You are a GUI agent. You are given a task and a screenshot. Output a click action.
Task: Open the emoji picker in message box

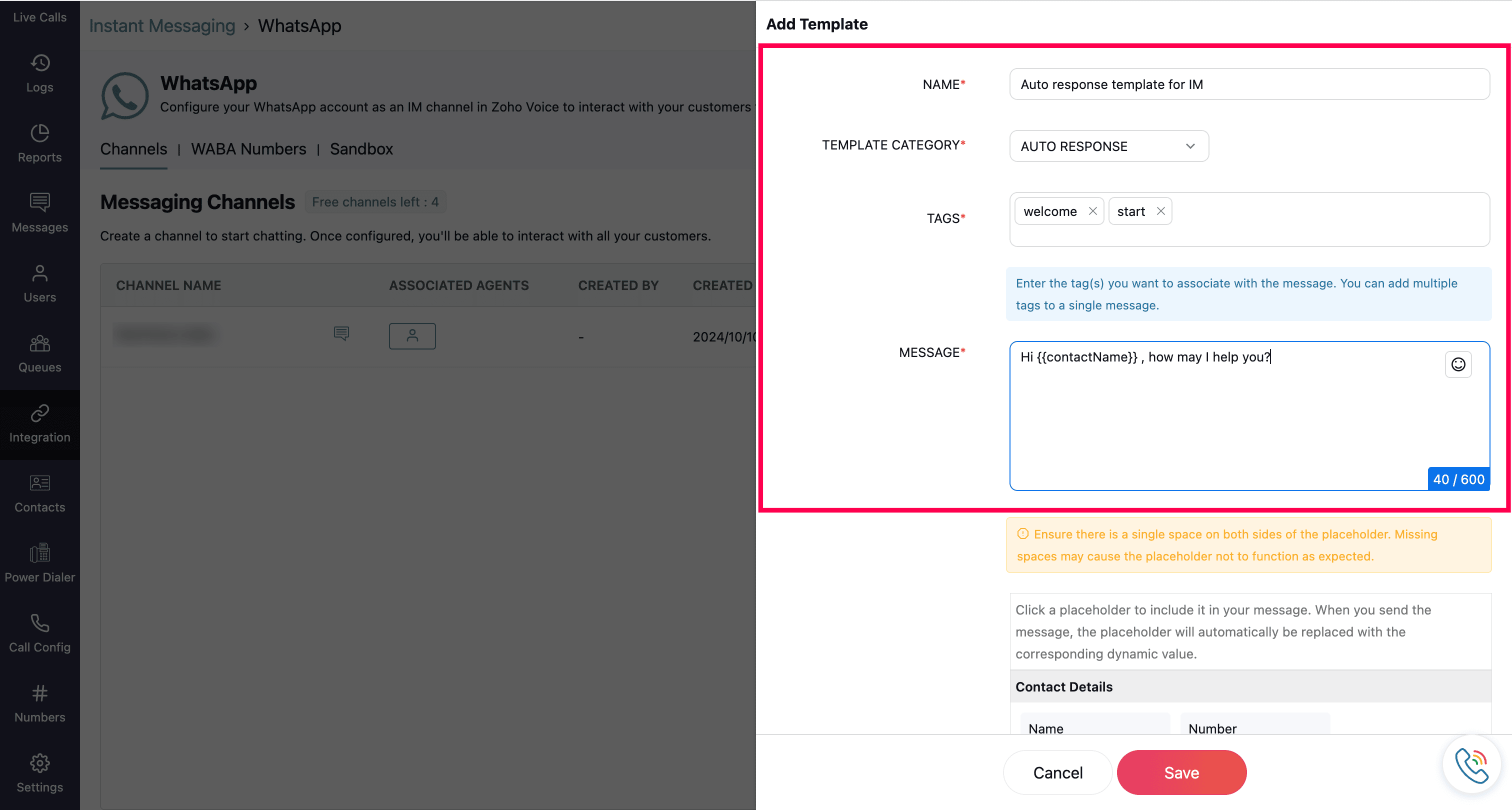coord(1458,364)
